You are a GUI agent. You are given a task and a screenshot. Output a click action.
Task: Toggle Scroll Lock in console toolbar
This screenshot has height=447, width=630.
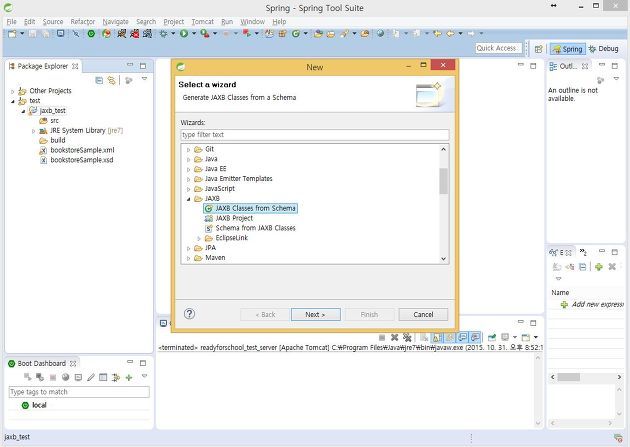[436, 337]
